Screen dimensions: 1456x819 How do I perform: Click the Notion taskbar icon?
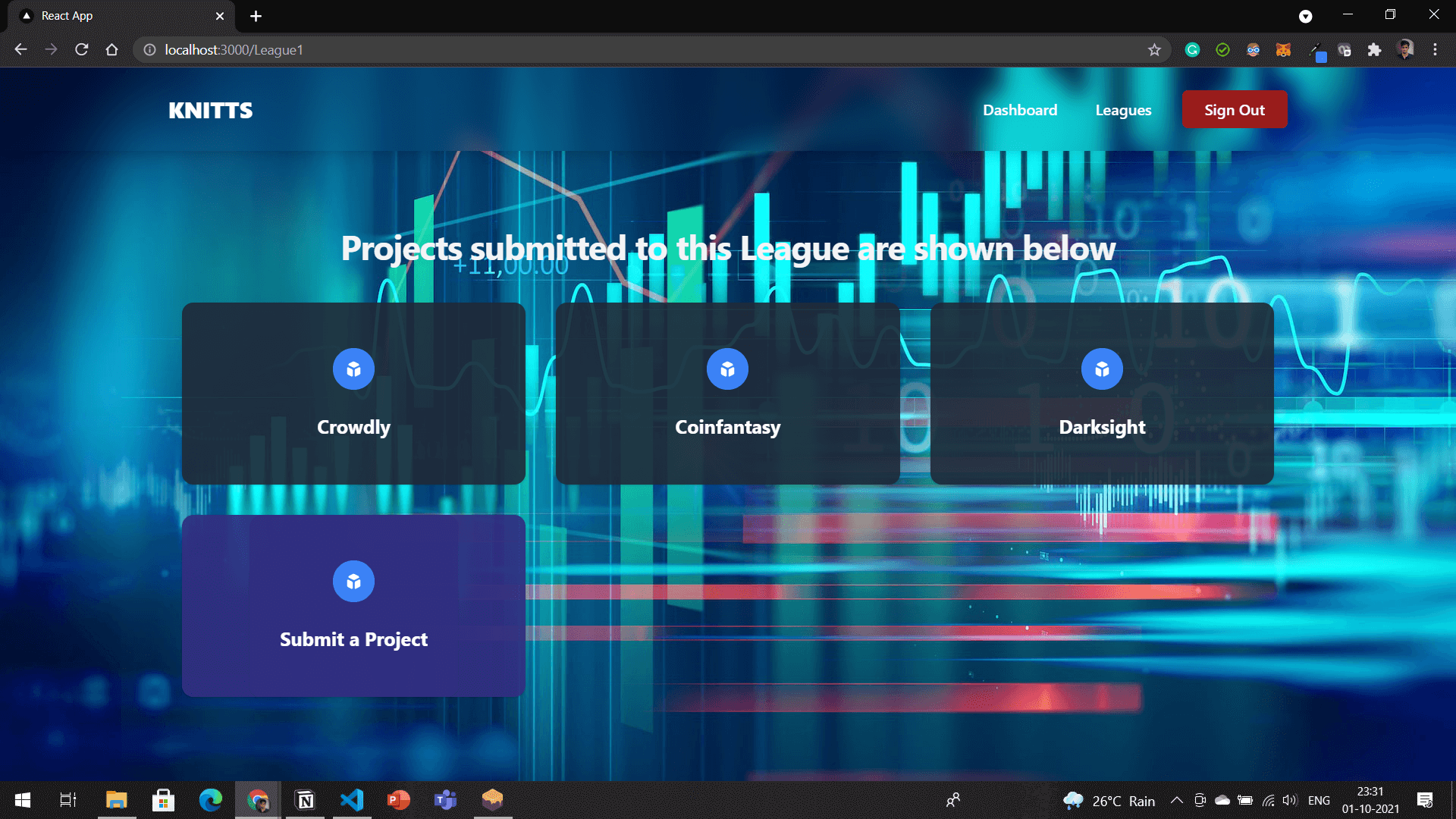tap(304, 799)
